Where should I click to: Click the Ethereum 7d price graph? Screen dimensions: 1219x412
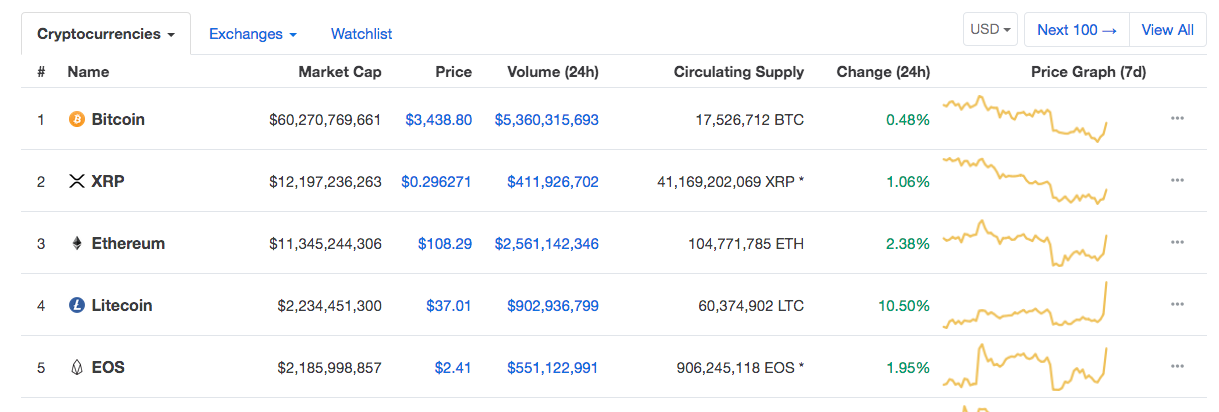tap(1026, 243)
